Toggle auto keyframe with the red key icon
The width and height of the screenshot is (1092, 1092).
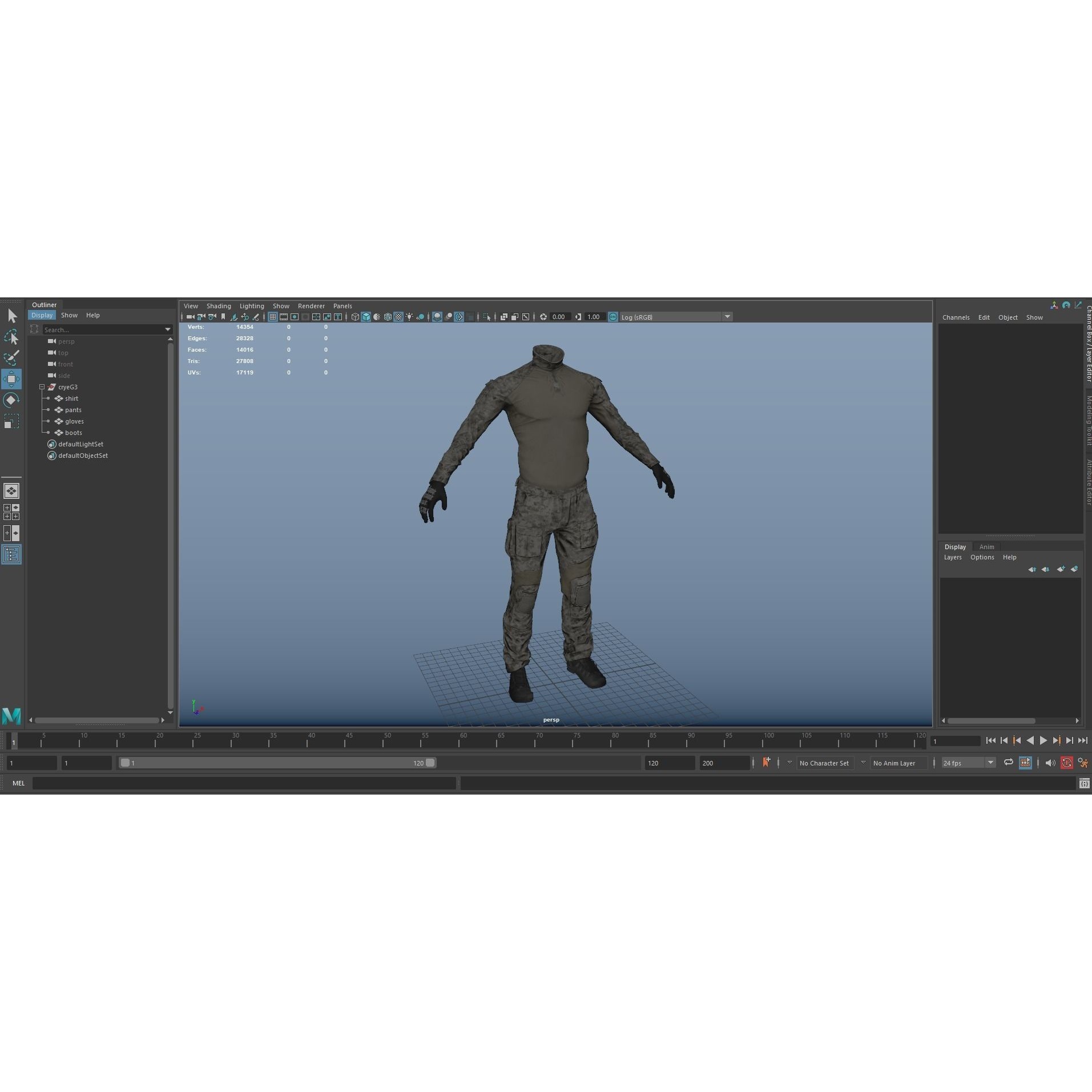[x=1067, y=763]
